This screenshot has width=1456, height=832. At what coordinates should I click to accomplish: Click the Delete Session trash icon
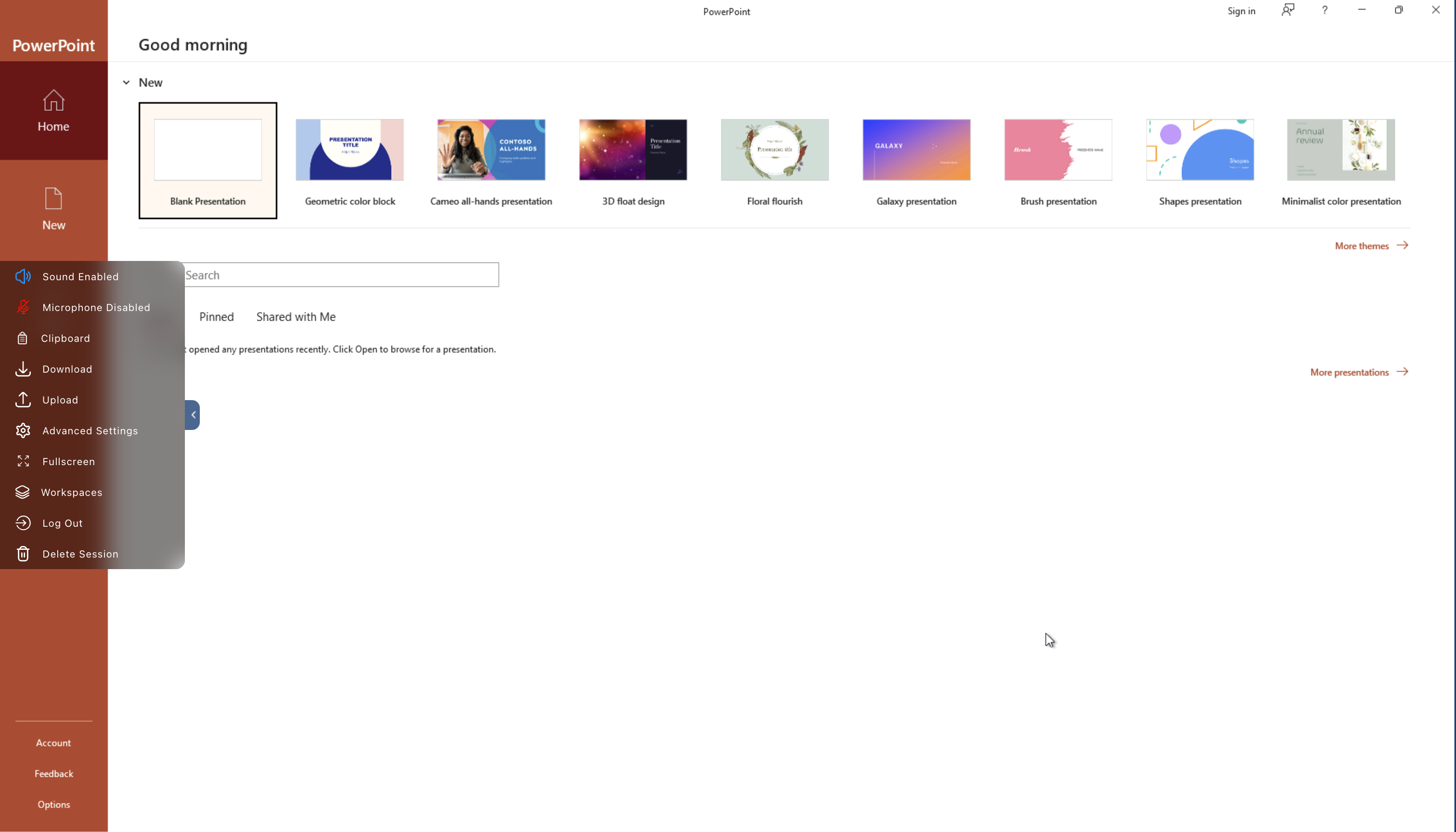pos(23,554)
